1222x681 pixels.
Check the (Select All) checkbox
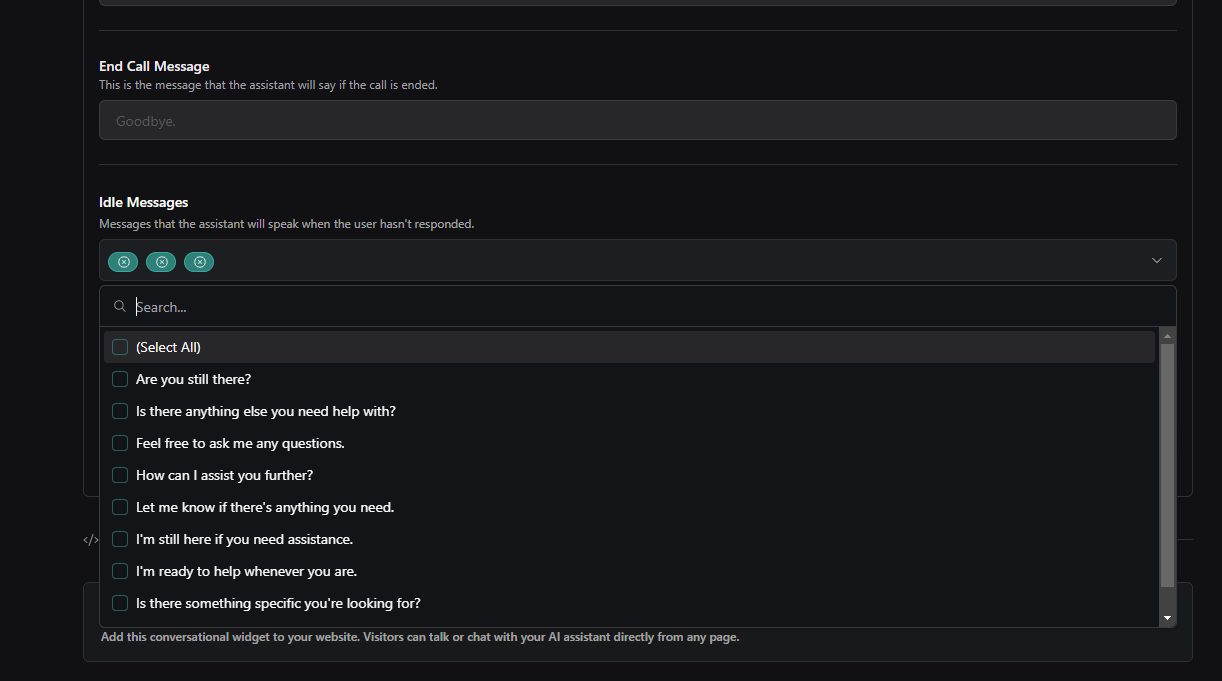pos(120,347)
